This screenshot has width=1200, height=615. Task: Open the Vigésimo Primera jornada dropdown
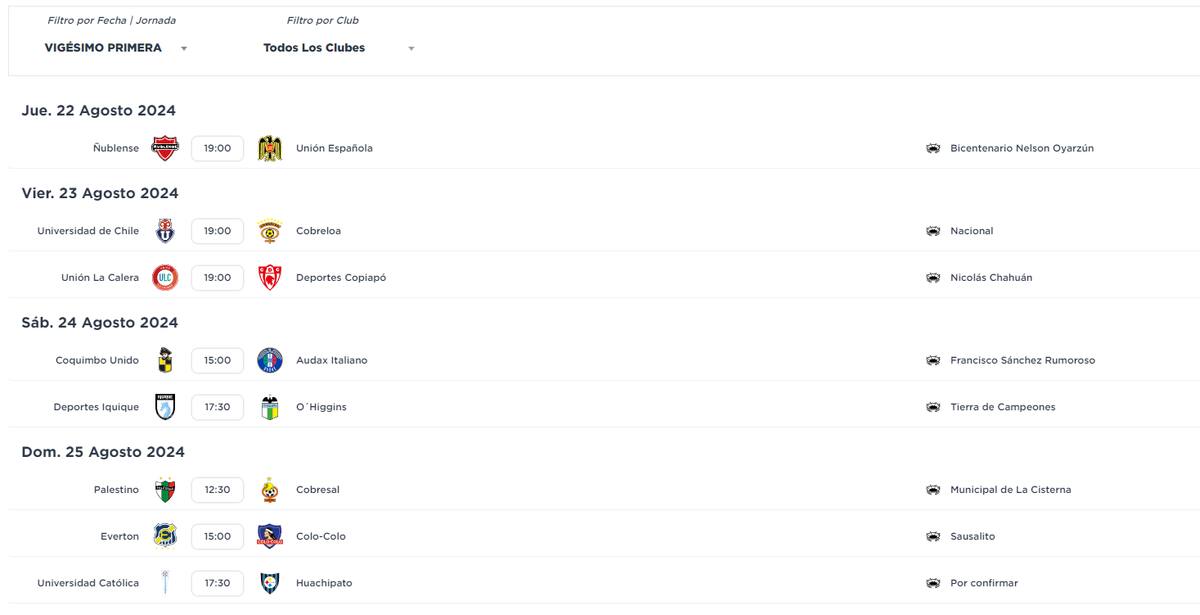click(x=116, y=48)
